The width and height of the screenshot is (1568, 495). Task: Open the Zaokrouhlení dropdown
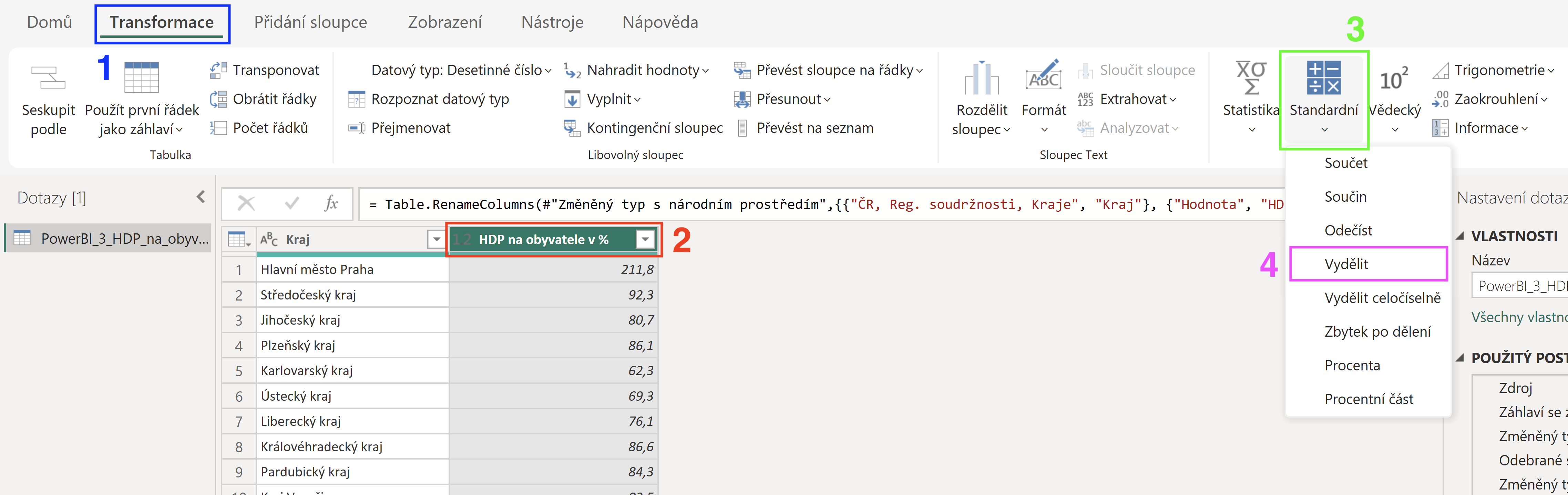coord(1489,98)
